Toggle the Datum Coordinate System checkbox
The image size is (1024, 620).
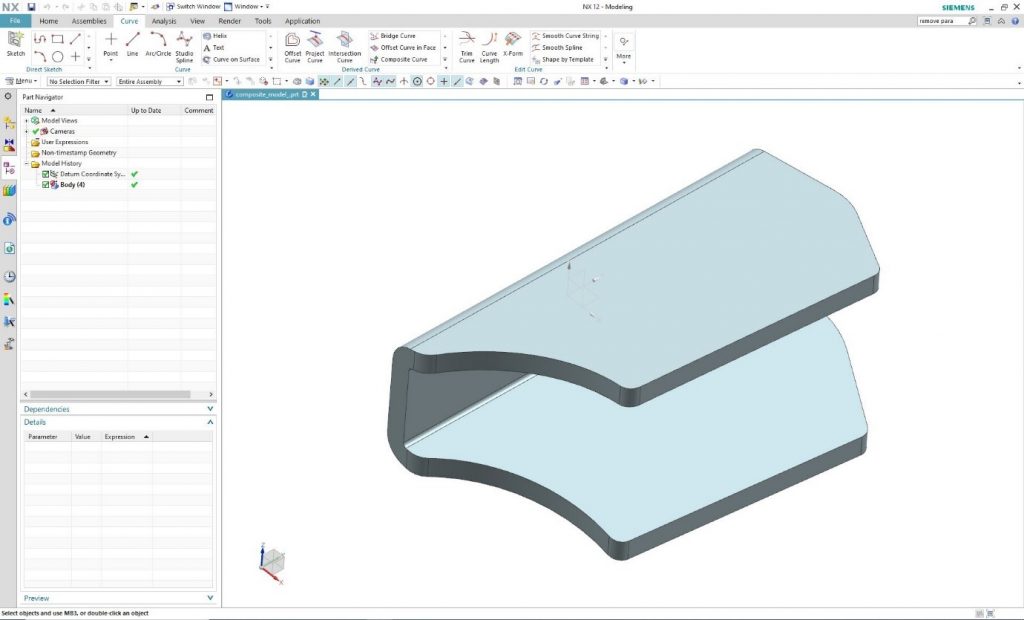pyautogui.click(x=46, y=174)
